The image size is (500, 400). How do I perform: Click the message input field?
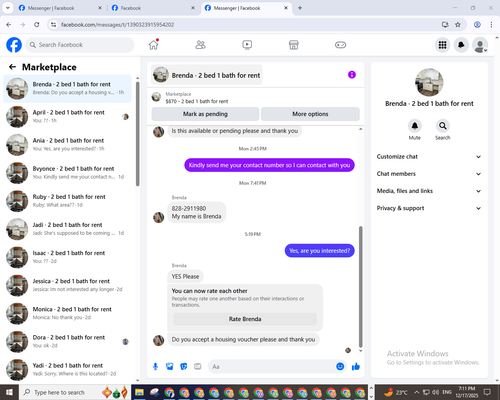(x=272, y=367)
